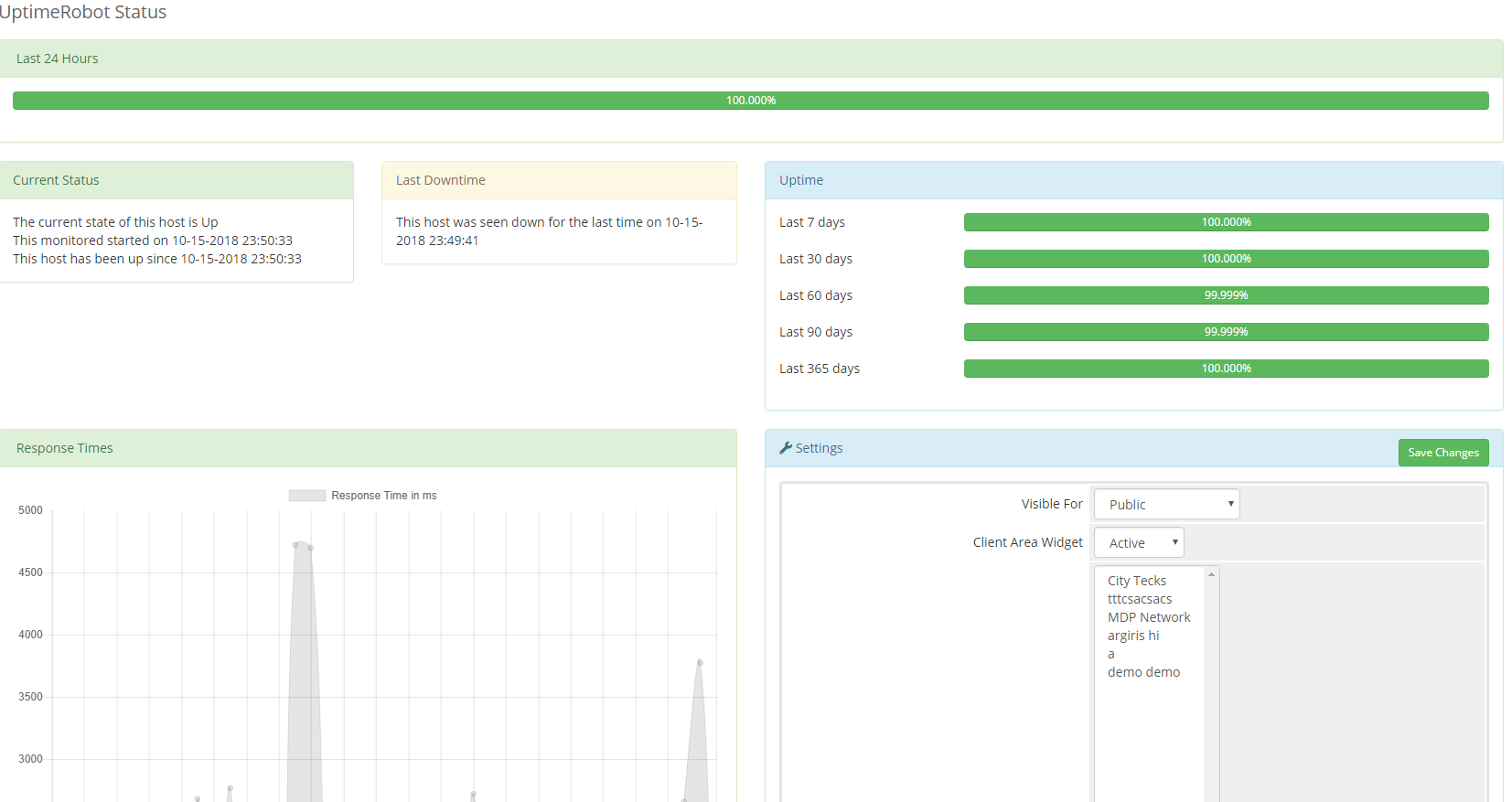Image resolution: width=1512 pixels, height=802 pixels.
Task: Click the 5000 value on chart axis
Action: (x=30, y=510)
